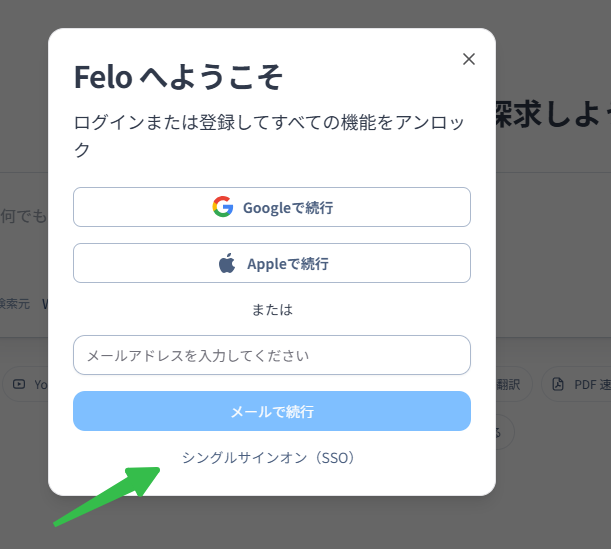Click the Apple logo icon
Viewport: 611px width, 549px height.
(227, 263)
